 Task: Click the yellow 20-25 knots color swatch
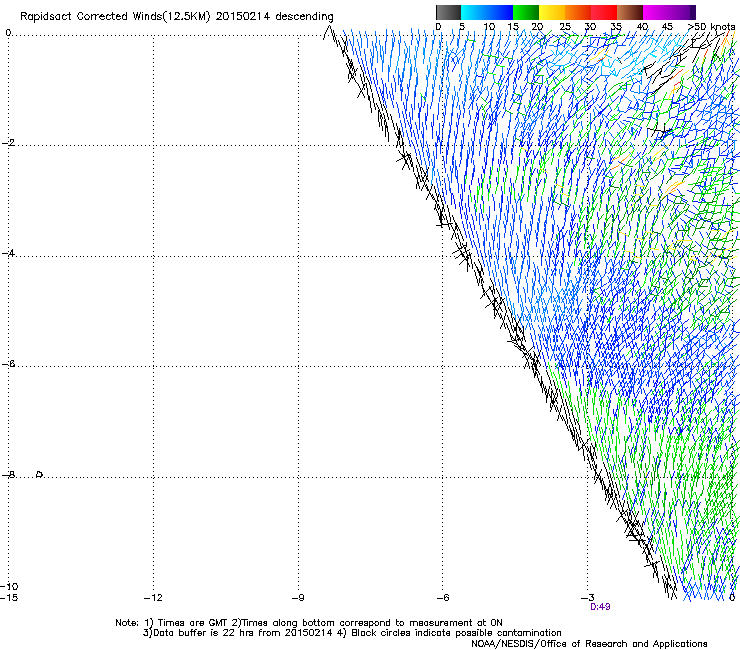click(552, 12)
